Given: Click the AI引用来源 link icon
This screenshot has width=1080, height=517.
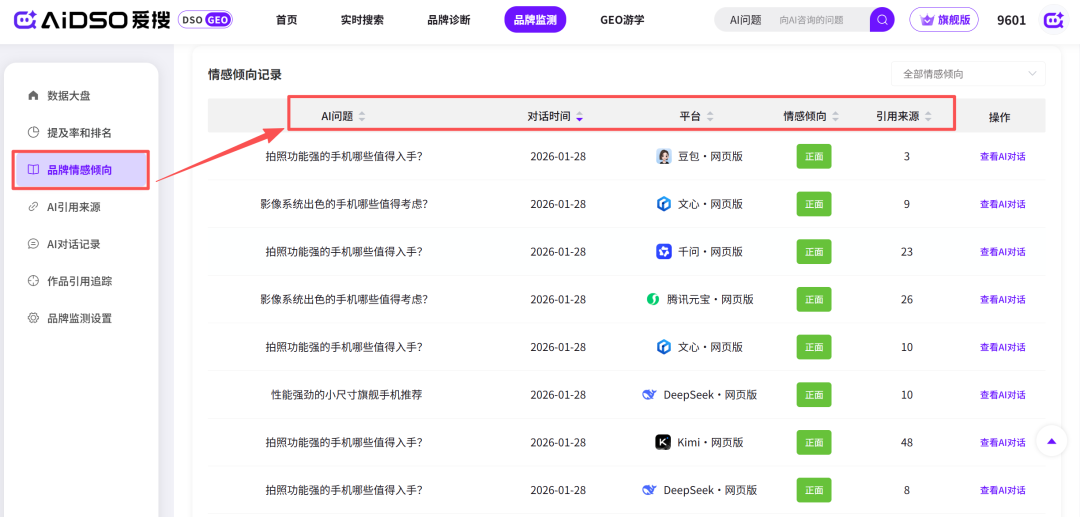Looking at the screenshot, I should 33,207.
